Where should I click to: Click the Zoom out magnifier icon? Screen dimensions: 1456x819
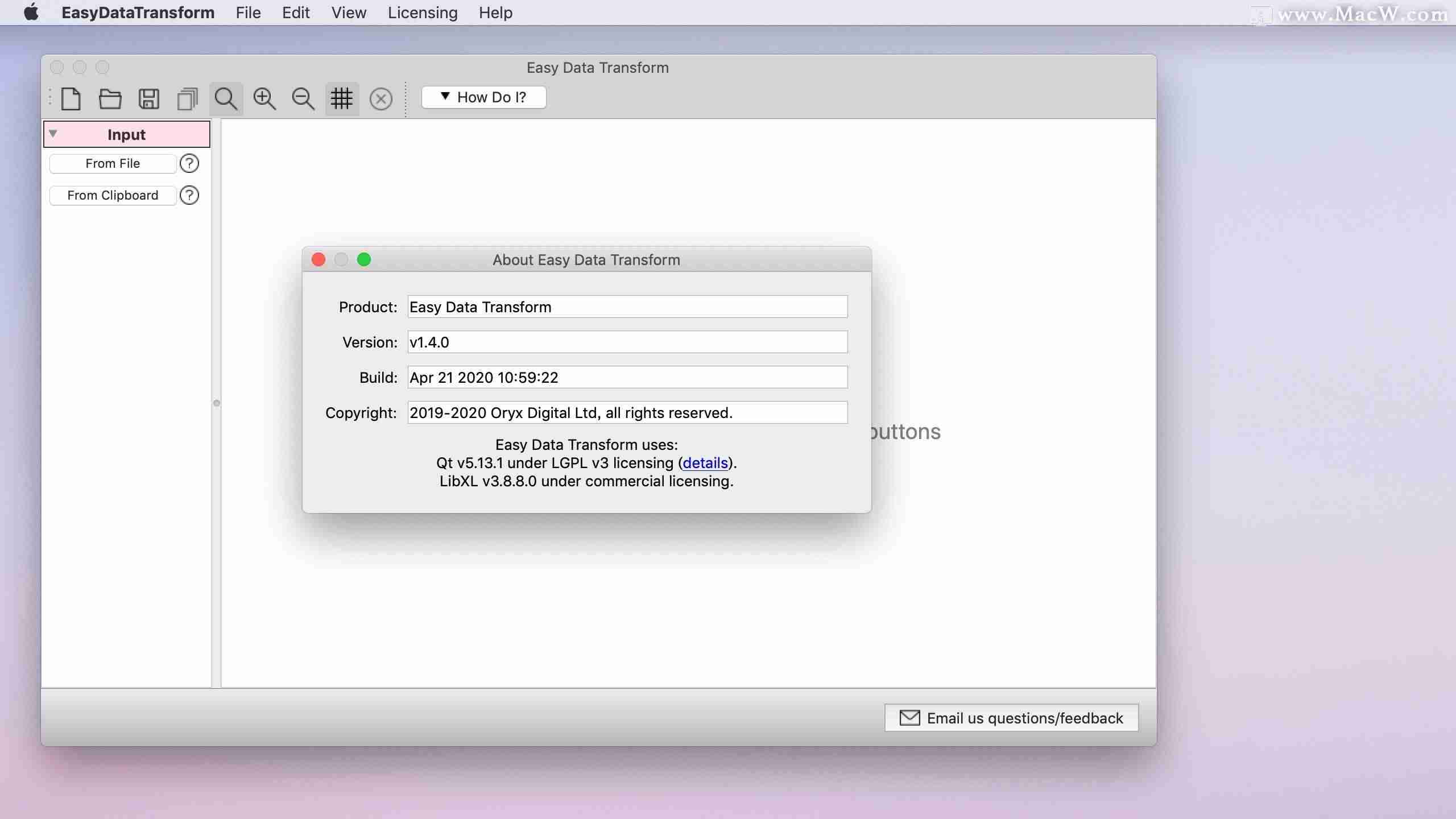[303, 99]
